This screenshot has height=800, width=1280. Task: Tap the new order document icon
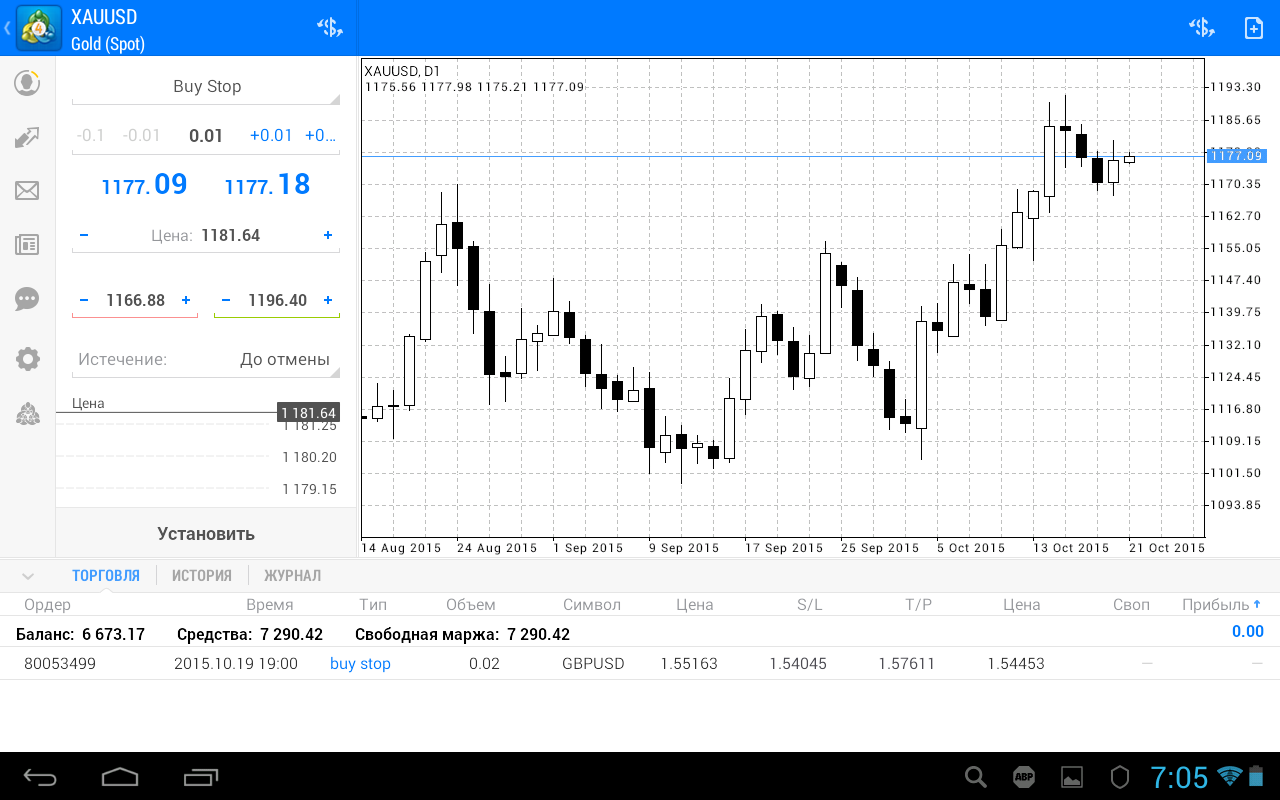click(x=1253, y=27)
